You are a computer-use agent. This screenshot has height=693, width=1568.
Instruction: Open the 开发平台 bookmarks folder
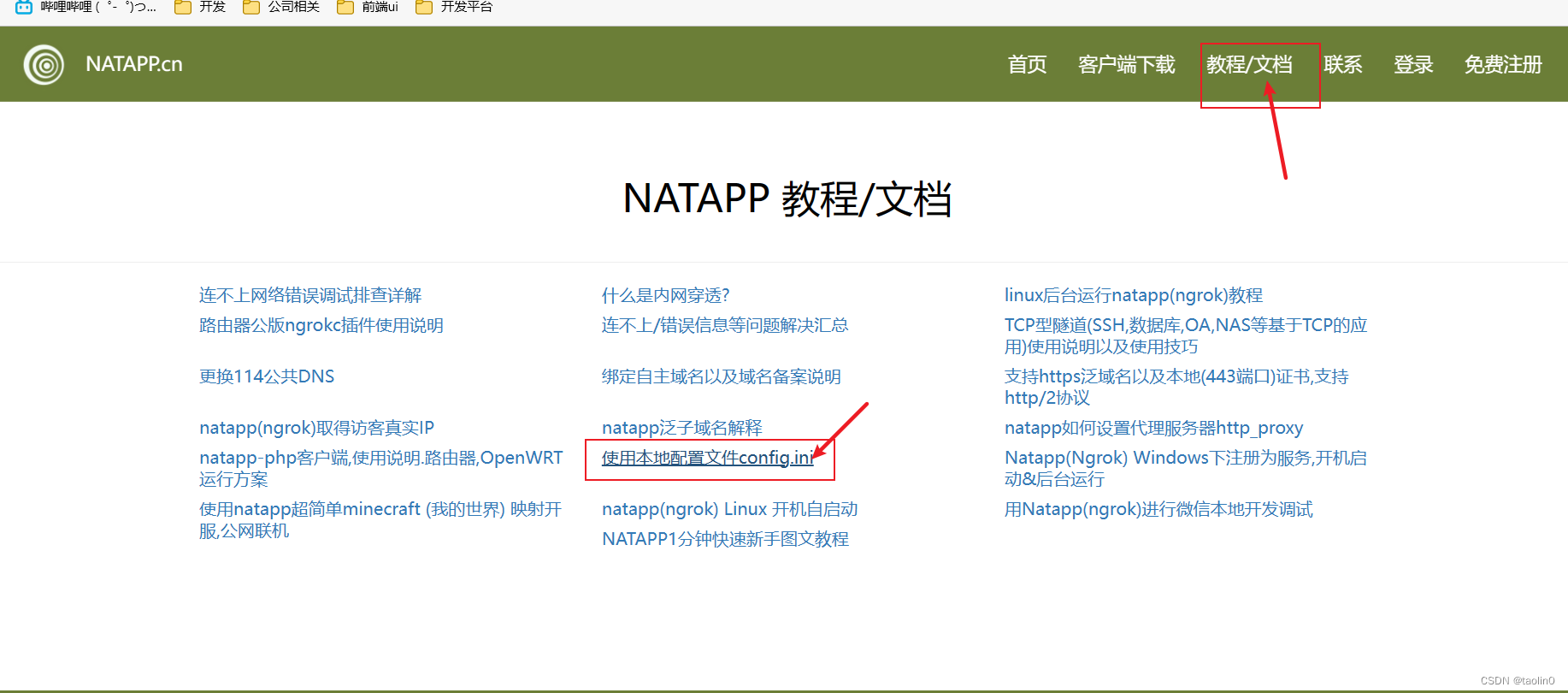(454, 7)
